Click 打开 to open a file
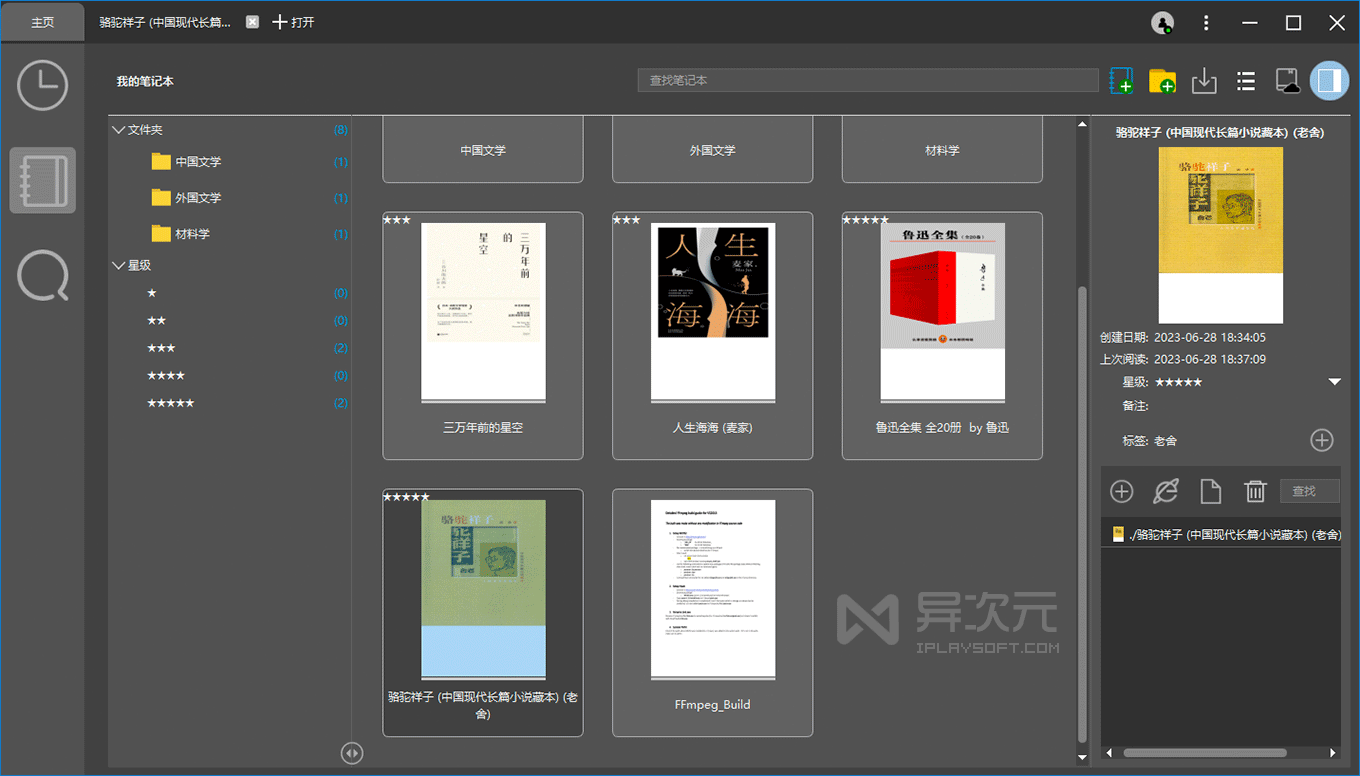This screenshot has height=776, width=1360. tap(292, 21)
